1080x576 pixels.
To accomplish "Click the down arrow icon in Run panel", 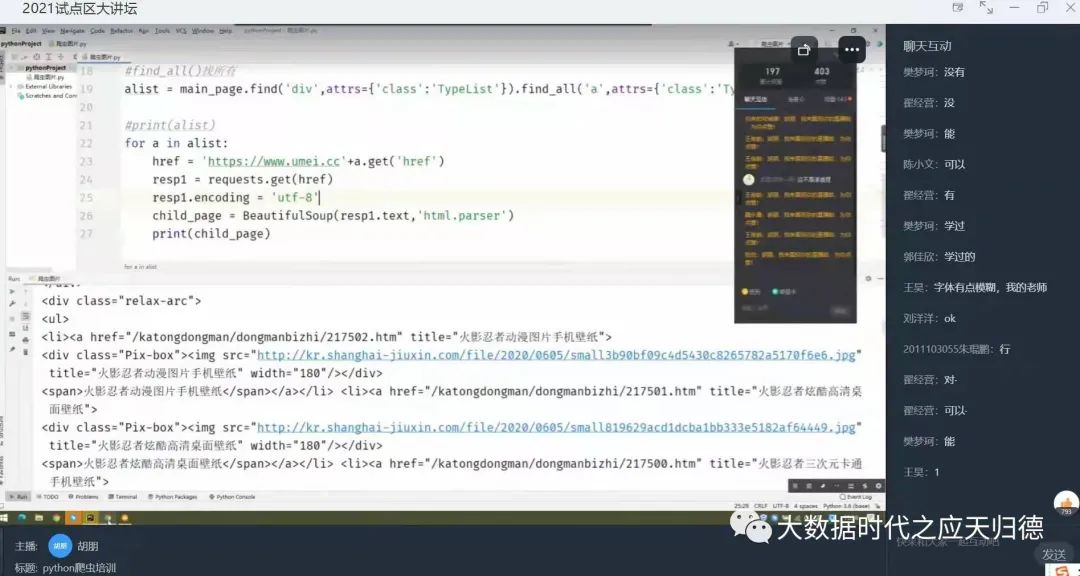I will coord(25,304).
